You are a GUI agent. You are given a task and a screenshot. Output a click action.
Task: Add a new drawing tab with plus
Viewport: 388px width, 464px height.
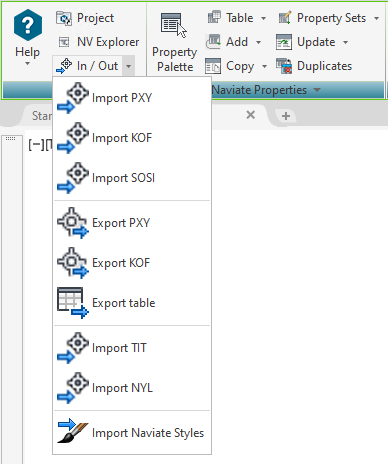(286, 116)
